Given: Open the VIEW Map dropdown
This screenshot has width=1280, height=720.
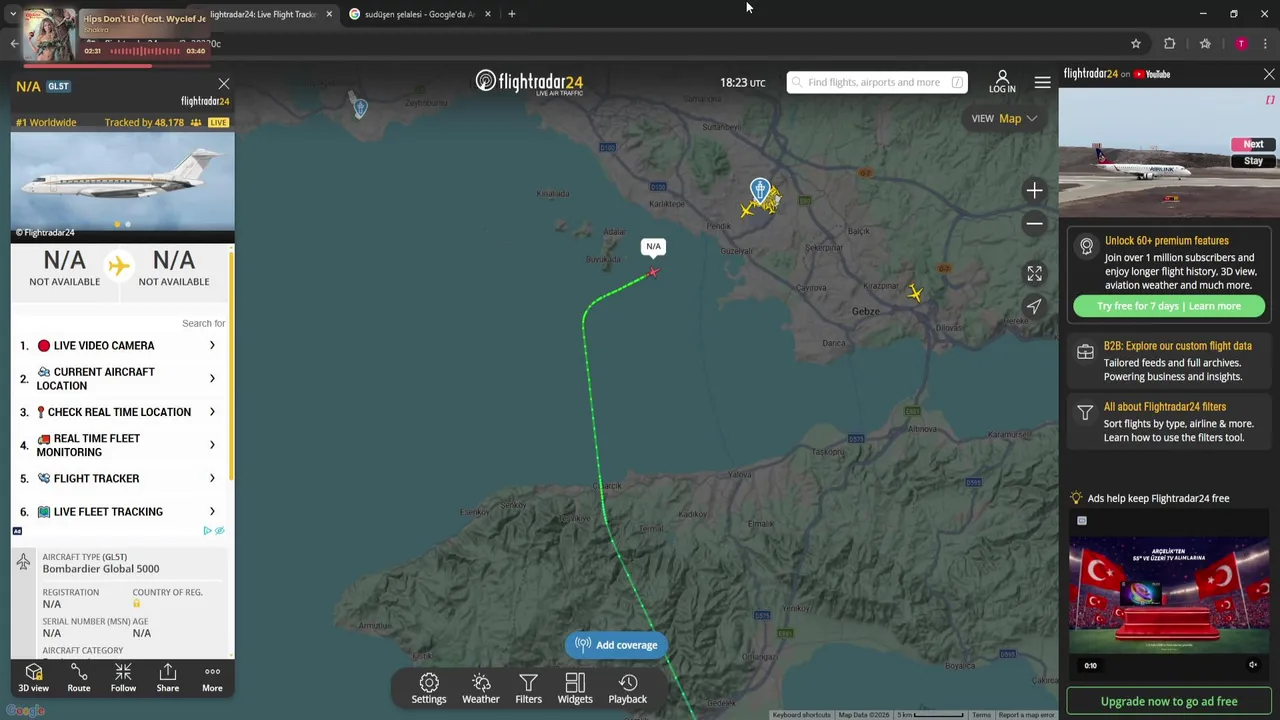Looking at the screenshot, I should 1005,119.
